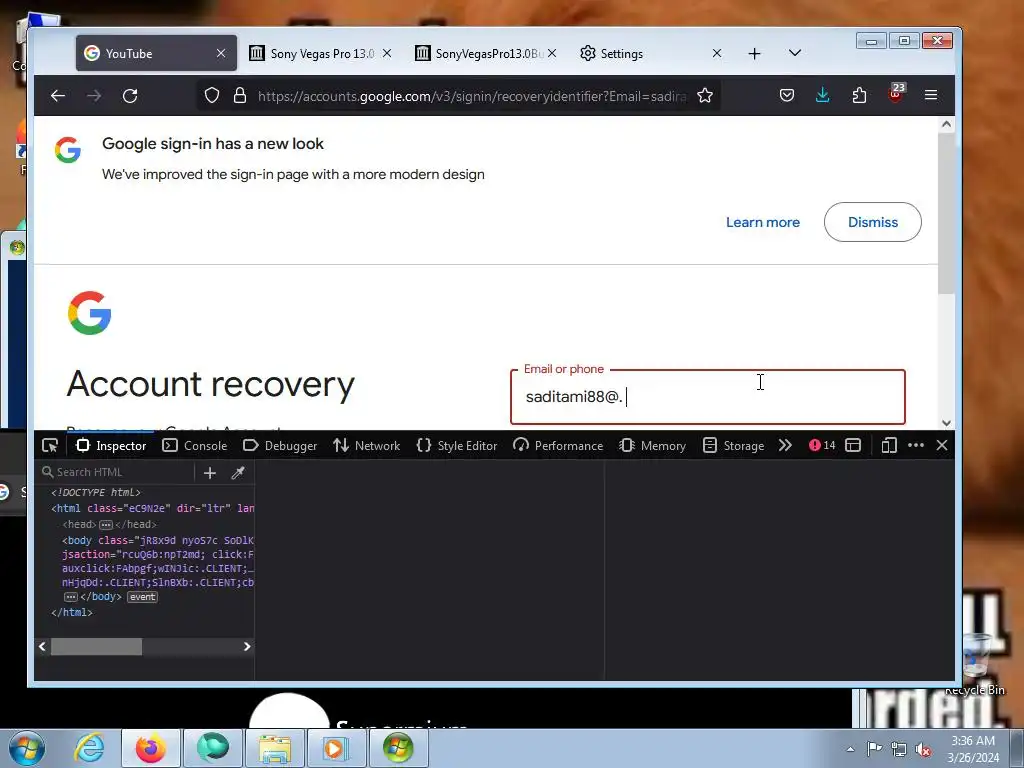Open a new browser tab
Image resolution: width=1024 pixels, height=768 pixels.
click(x=754, y=54)
